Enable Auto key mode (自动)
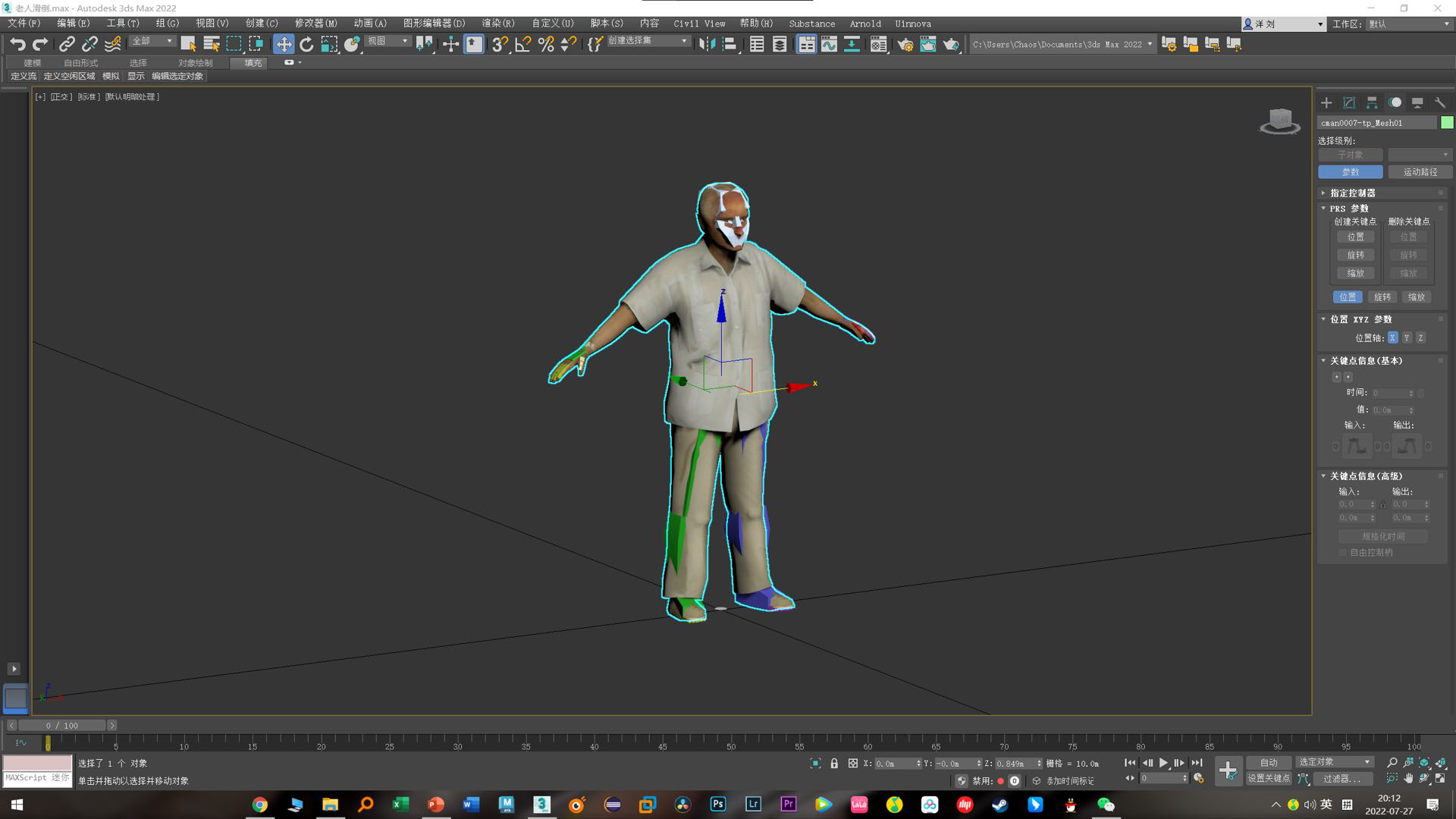Screen dimensions: 1456x819 pos(1268,763)
